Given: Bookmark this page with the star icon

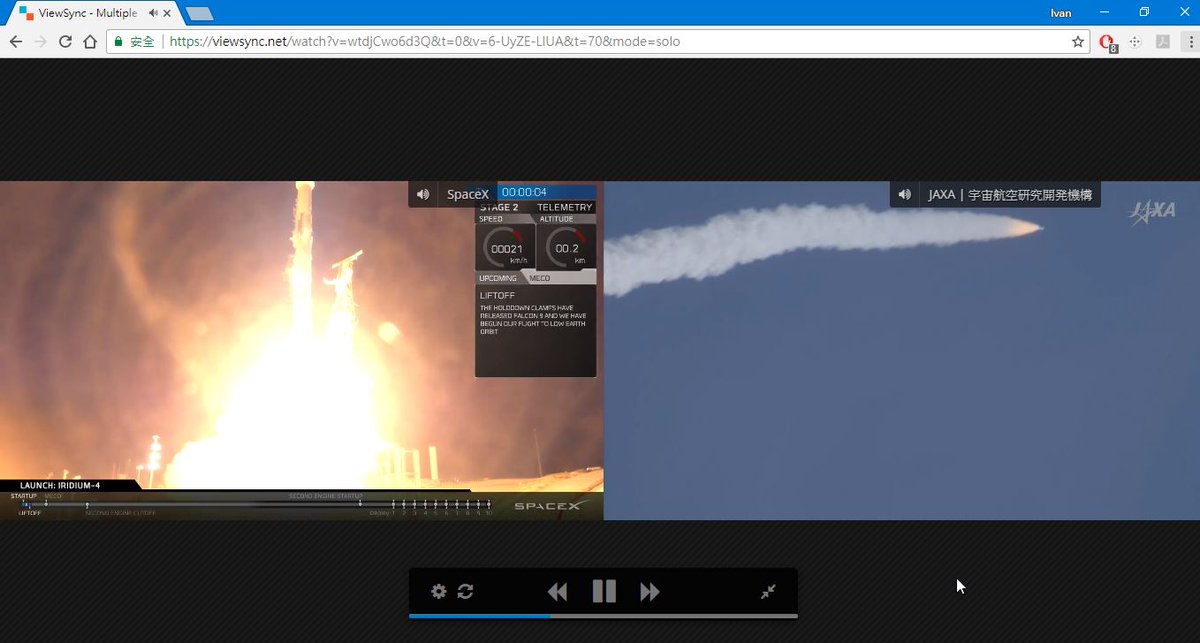Looking at the screenshot, I should tap(1078, 42).
